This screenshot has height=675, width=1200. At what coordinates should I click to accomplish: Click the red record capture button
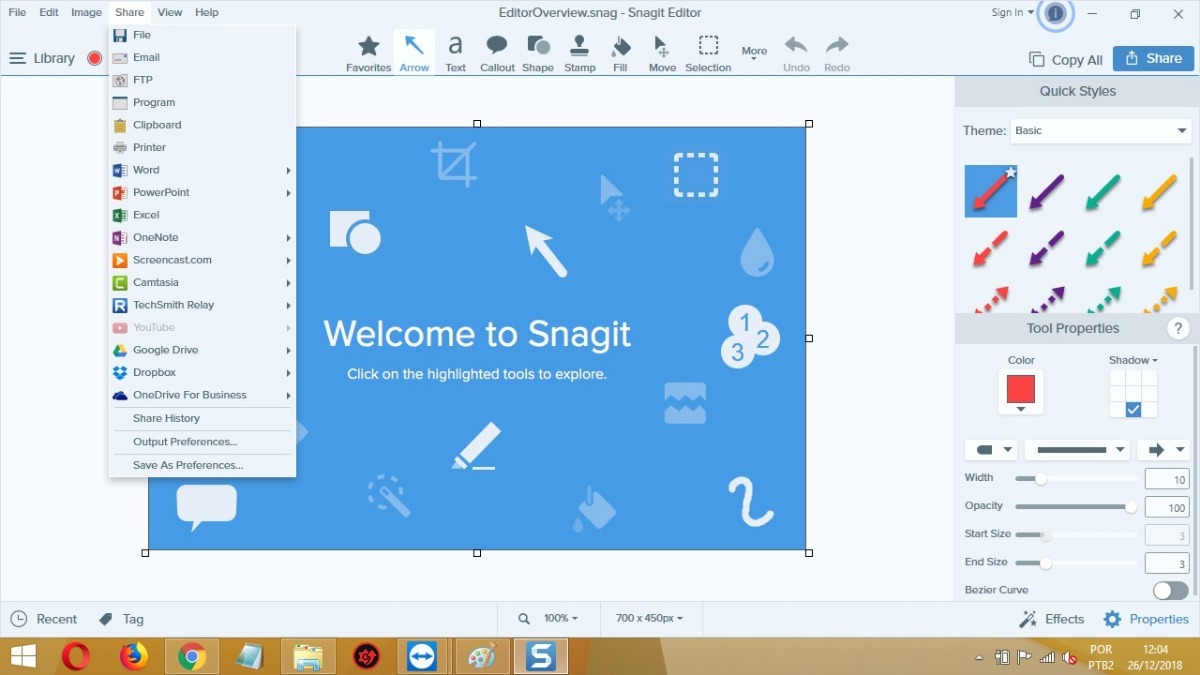click(95, 58)
